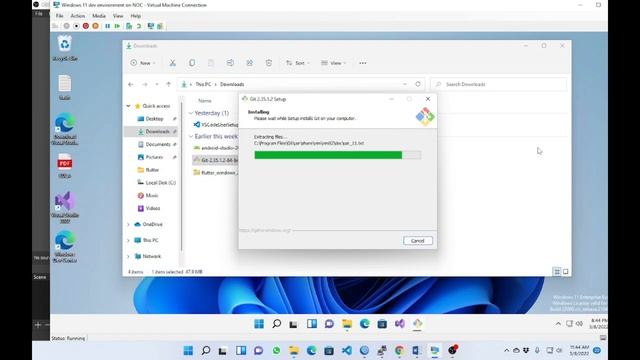Click Local Disk (C:) in navigation pane

[x=160, y=183]
